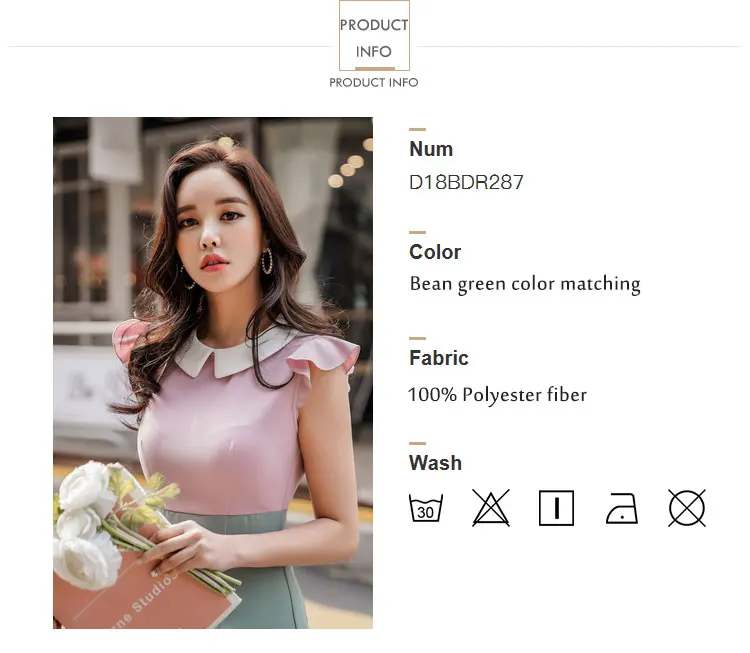750x653 pixels.
Task: Click the Fabric heading
Action: [439, 358]
